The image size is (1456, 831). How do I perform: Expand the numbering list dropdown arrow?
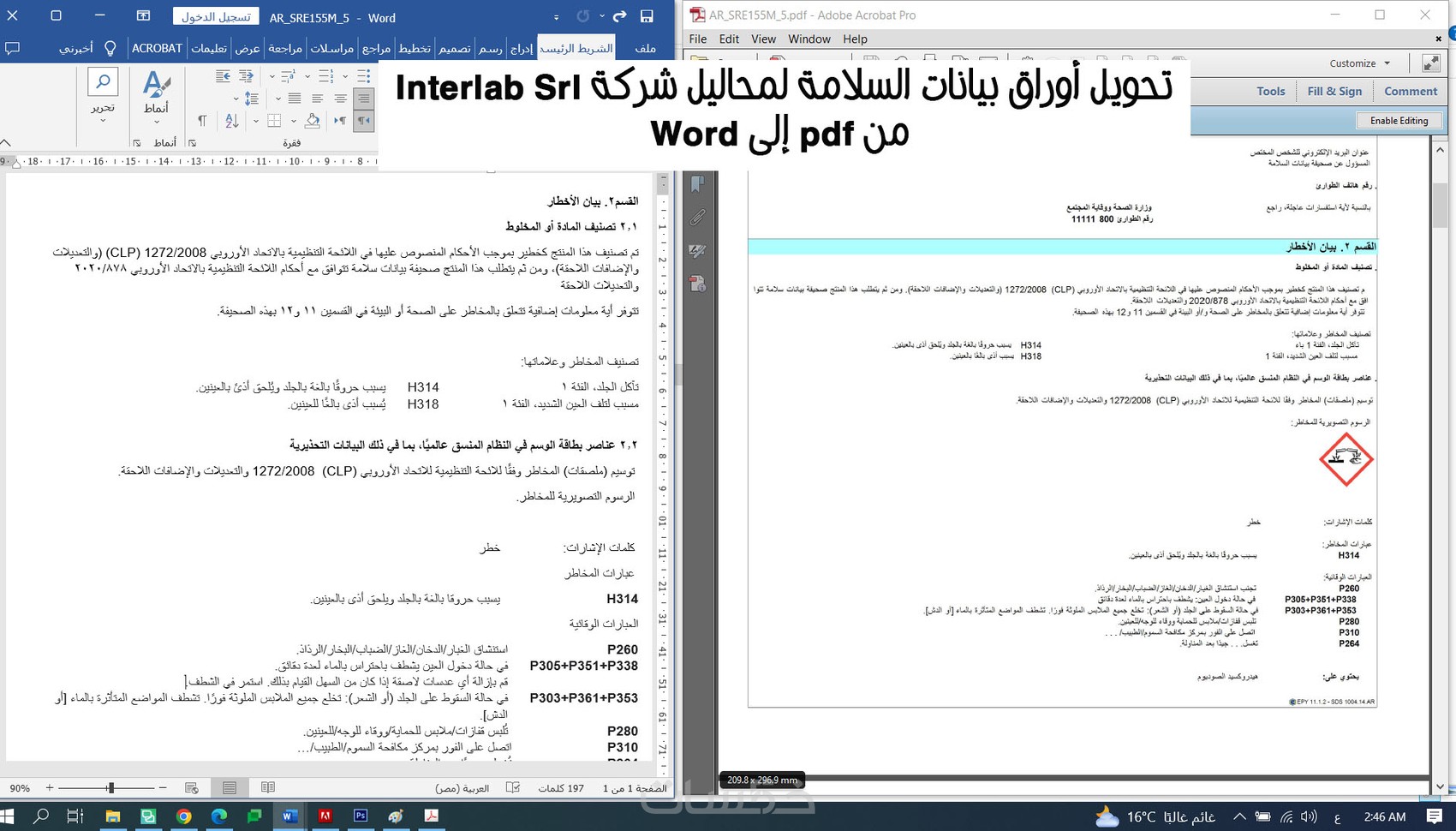309,76
